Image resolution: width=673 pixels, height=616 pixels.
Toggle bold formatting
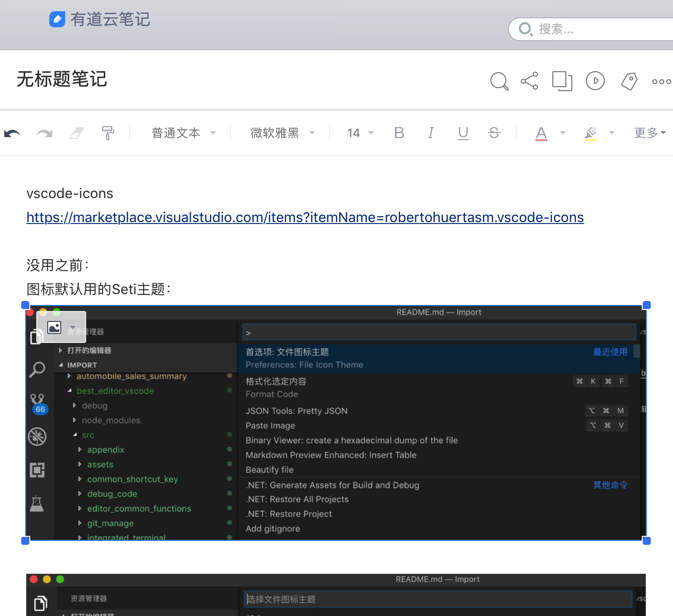[399, 133]
